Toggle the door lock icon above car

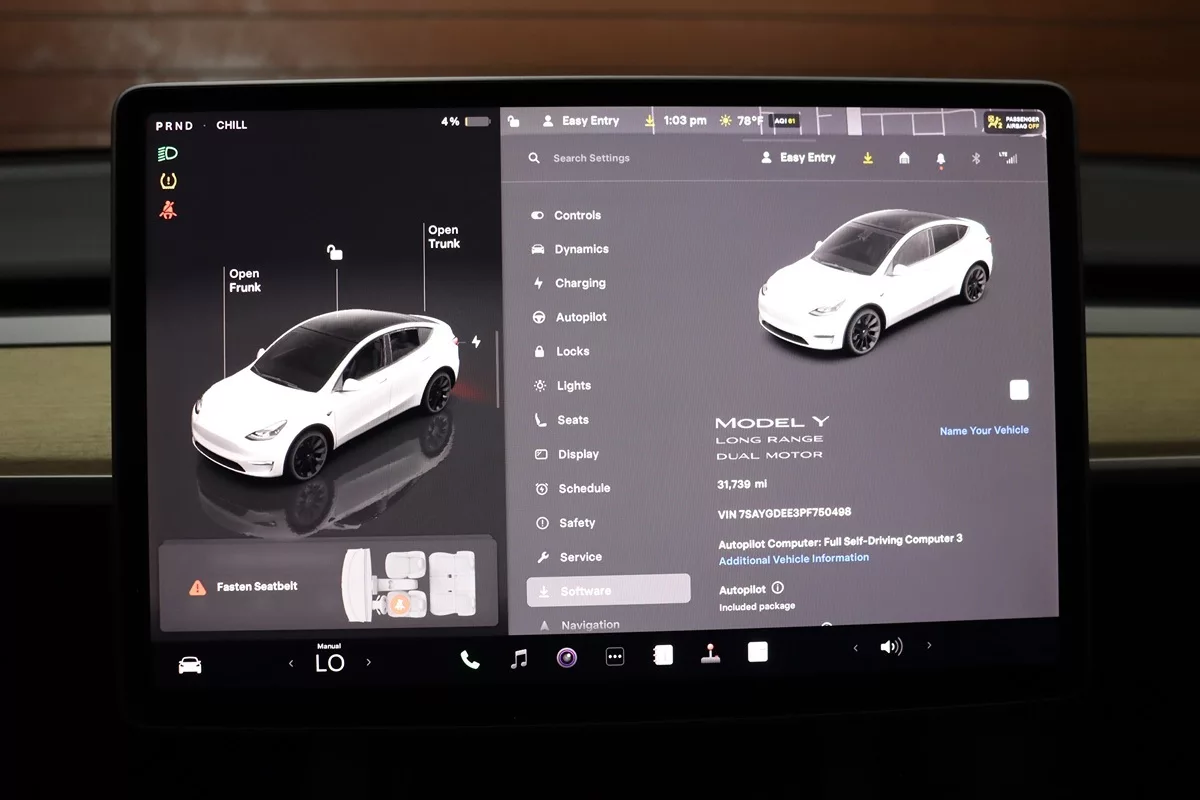(335, 253)
